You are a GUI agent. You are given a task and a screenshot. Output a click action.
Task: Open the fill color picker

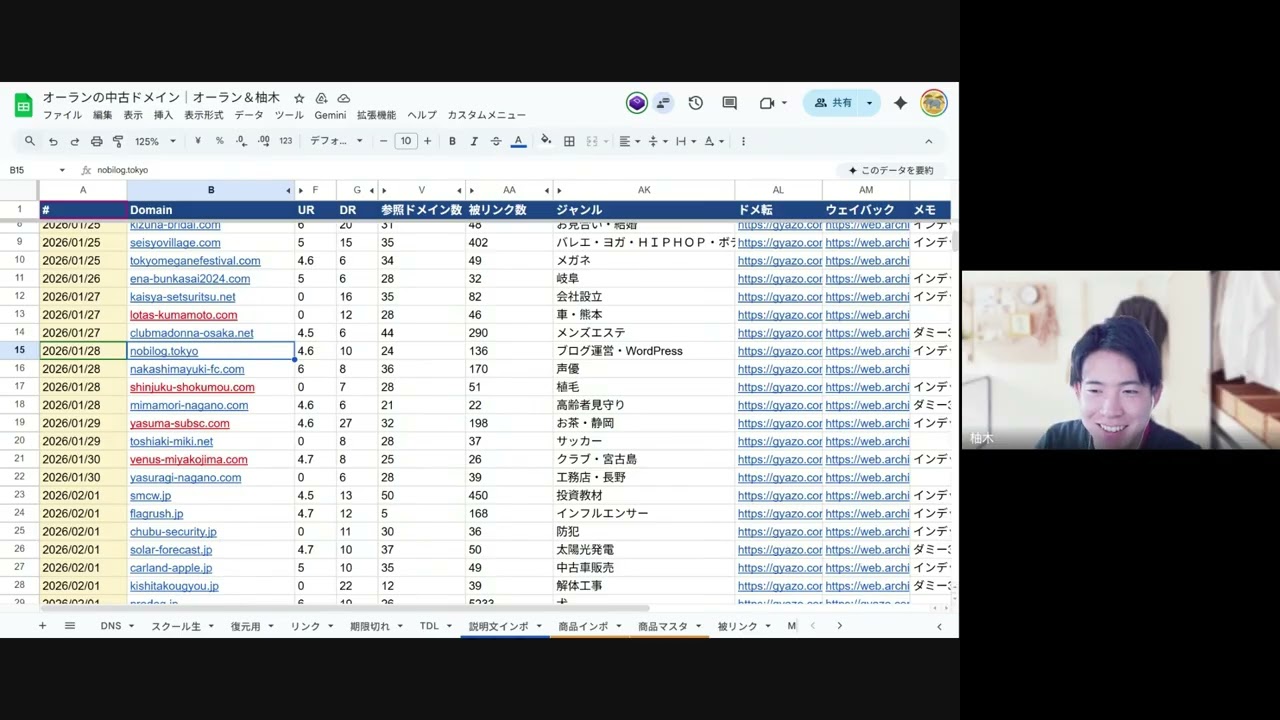tap(545, 141)
